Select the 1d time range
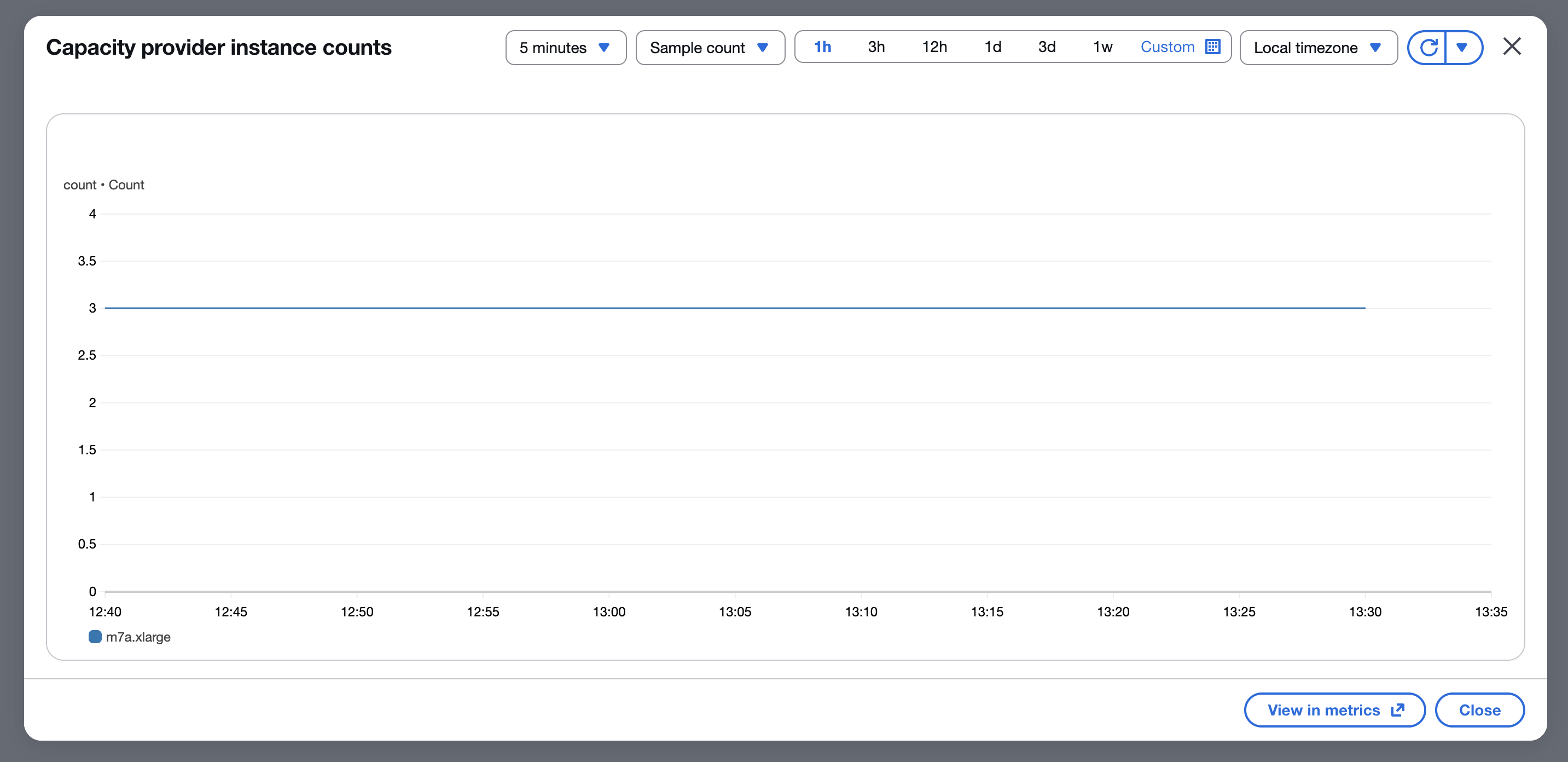 click(x=992, y=47)
